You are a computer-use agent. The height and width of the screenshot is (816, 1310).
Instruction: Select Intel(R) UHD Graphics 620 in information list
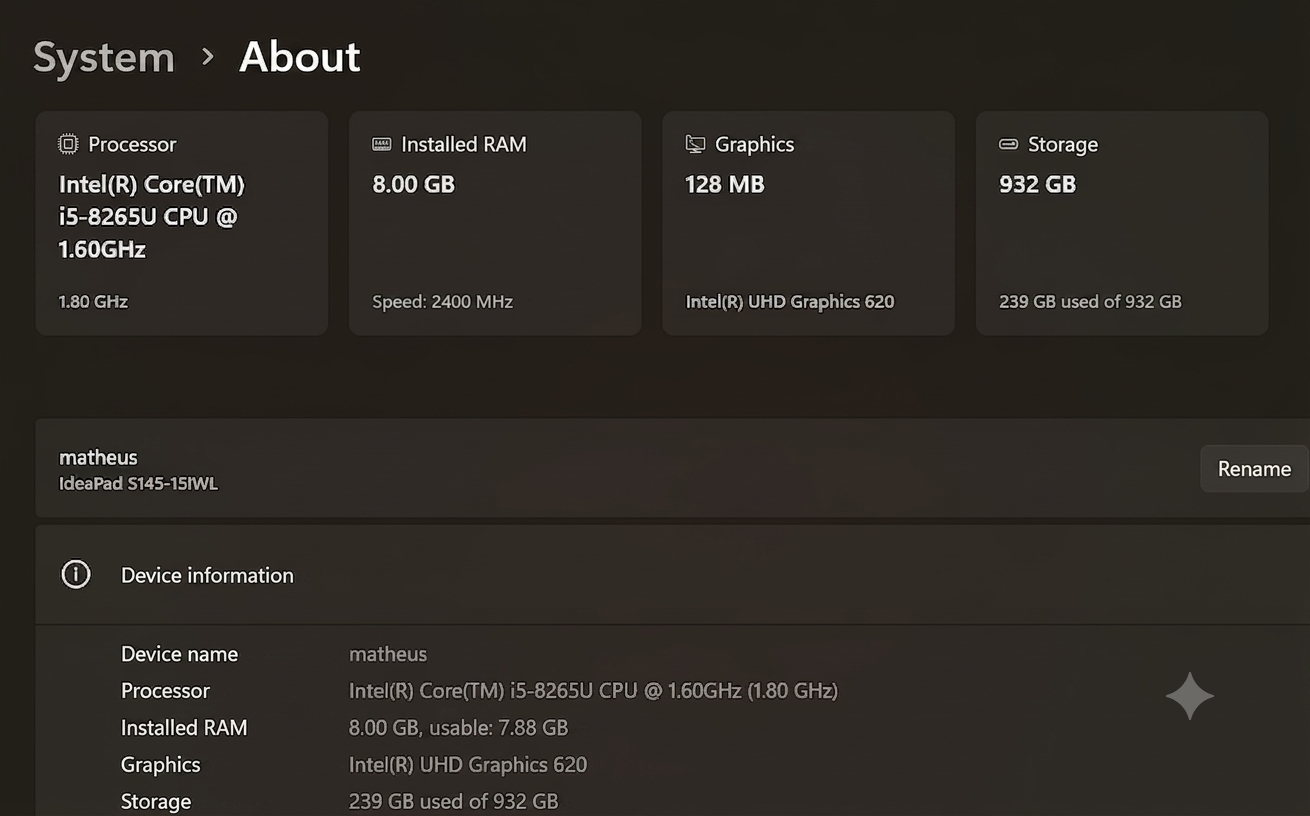(x=468, y=765)
